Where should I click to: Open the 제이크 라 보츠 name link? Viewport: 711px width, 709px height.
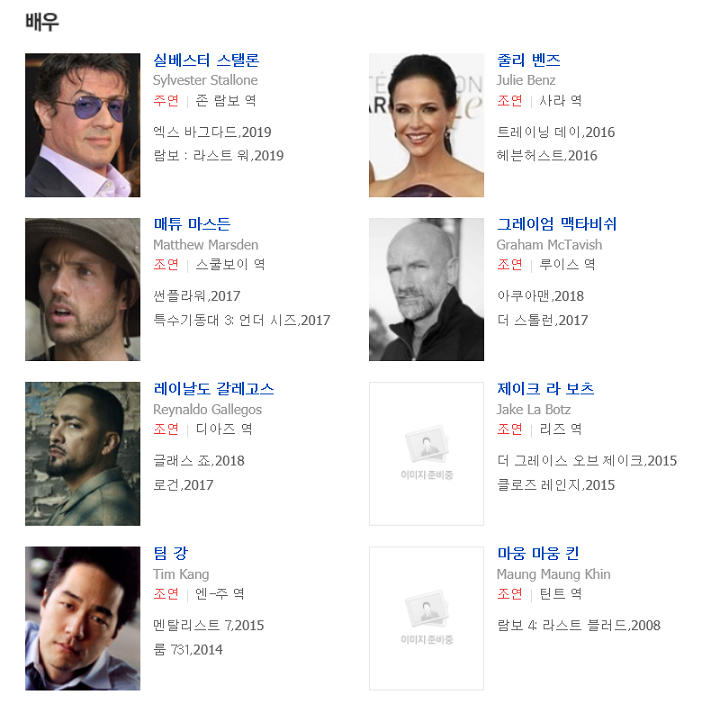point(545,388)
